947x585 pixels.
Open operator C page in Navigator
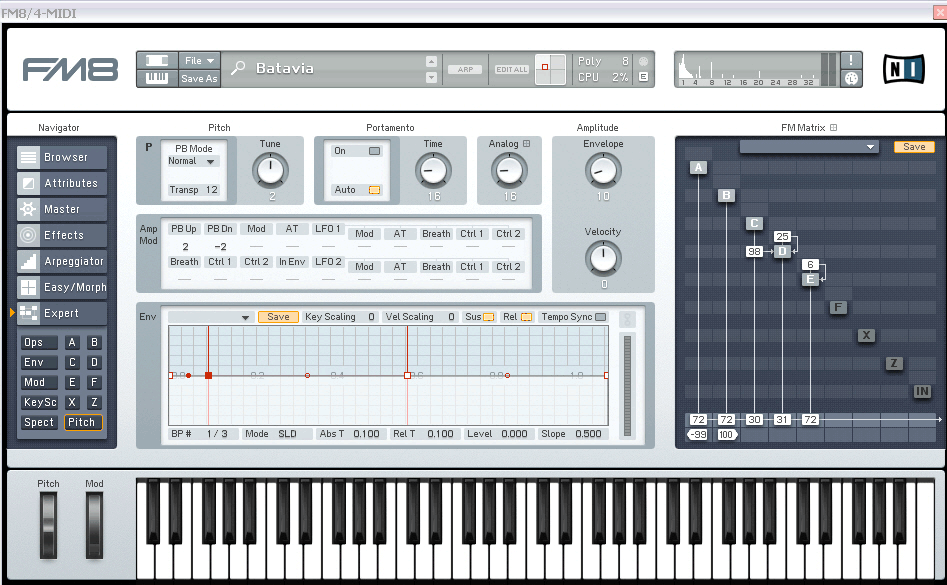click(x=72, y=363)
